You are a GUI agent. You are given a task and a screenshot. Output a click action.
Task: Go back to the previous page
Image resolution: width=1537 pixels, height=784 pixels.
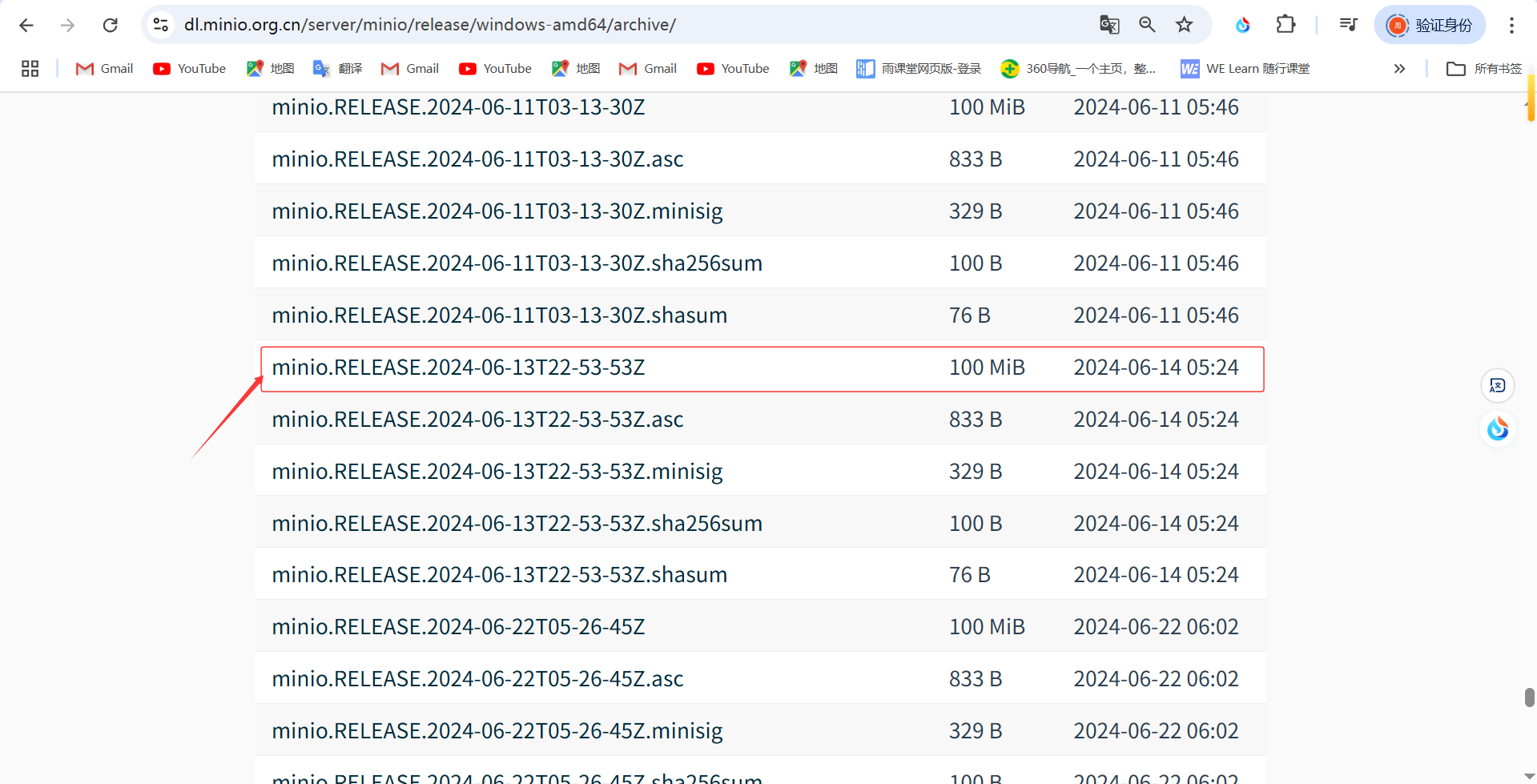coord(26,25)
